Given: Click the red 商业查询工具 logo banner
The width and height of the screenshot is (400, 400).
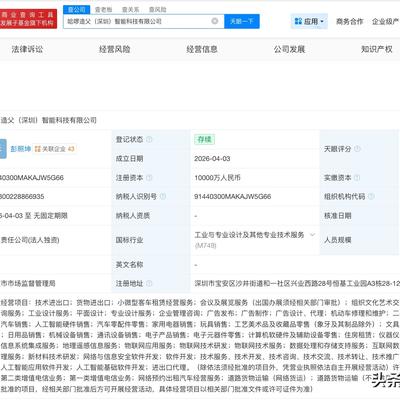Looking at the screenshot, I should 28,19.
